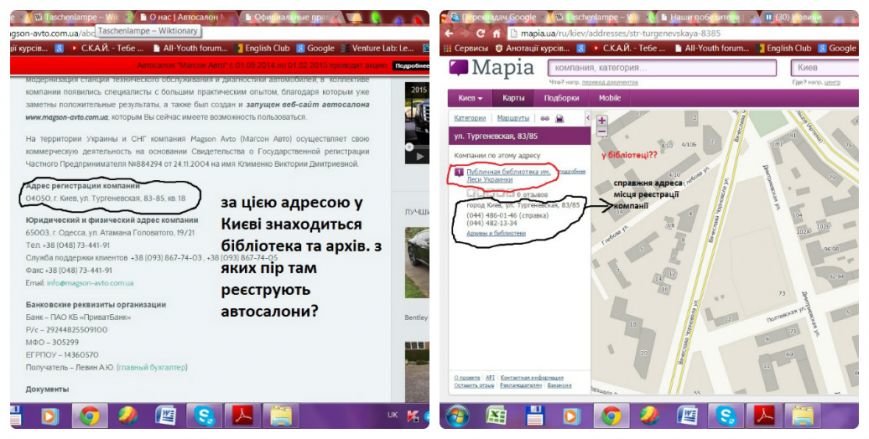Click the company search field 'компания, категория'

[x=662, y=68]
